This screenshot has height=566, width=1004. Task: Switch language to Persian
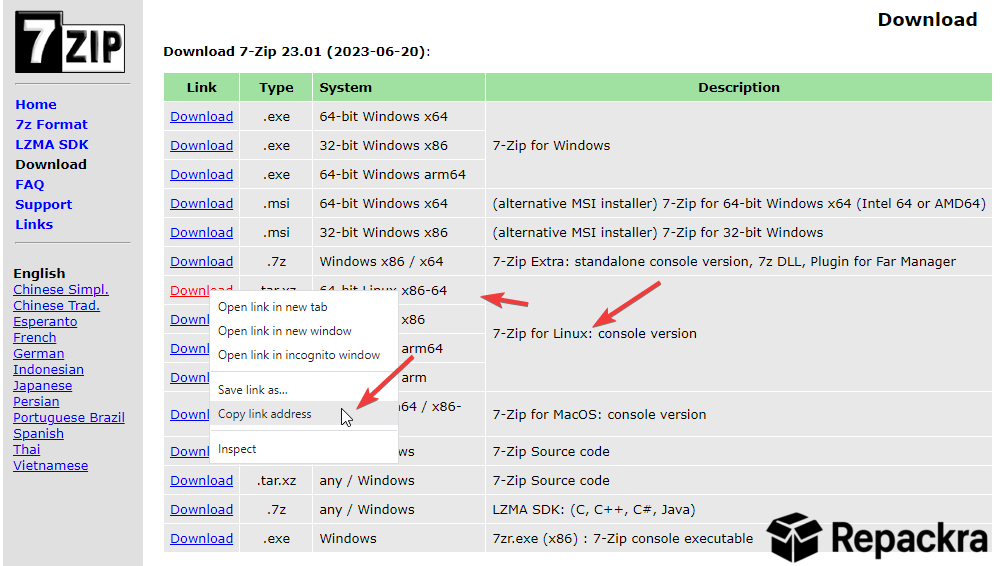pyautogui.click(x=36, y=401)
